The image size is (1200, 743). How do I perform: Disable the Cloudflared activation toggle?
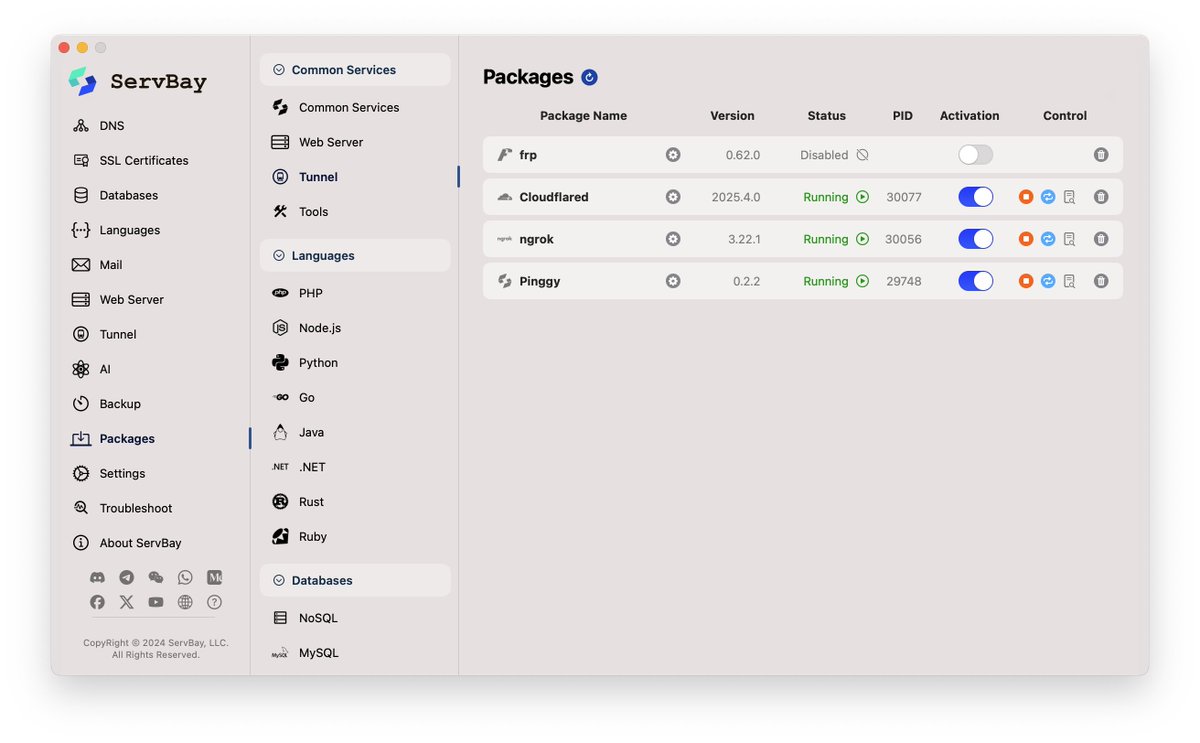(975, 197)
